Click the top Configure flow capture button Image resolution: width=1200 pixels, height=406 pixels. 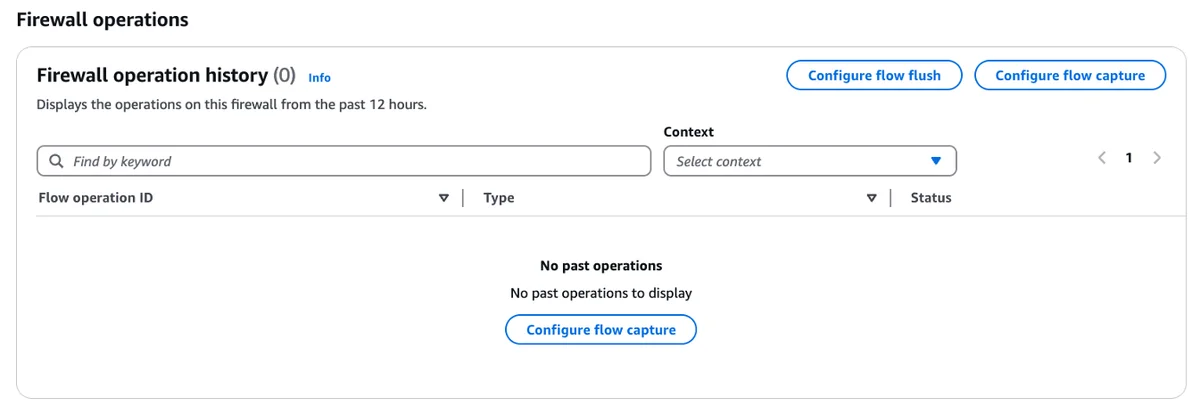[x=1070, y=75]
